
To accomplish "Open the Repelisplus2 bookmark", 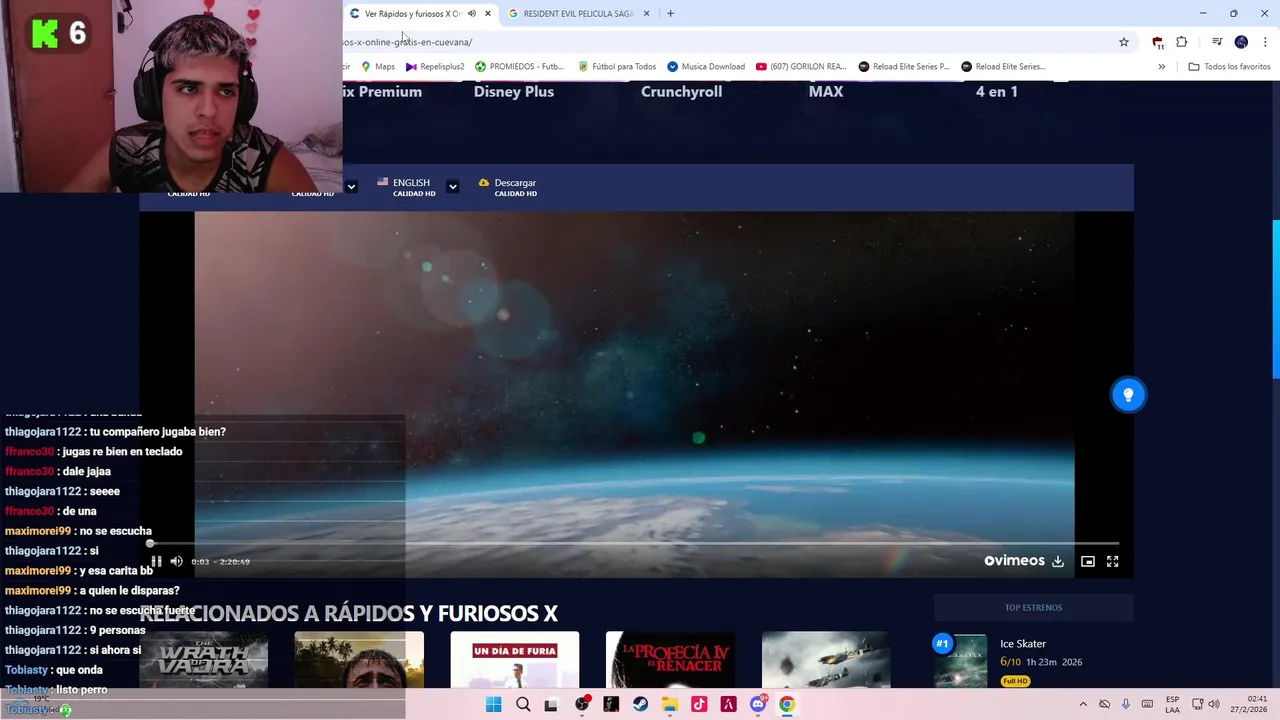I will pyautogui.click(x=435, y=67).
